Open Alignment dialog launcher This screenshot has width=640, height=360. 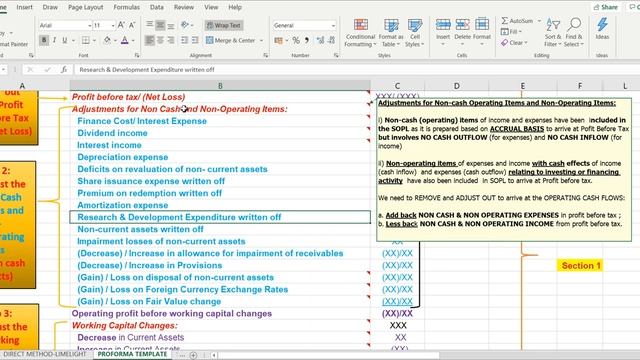266,55
